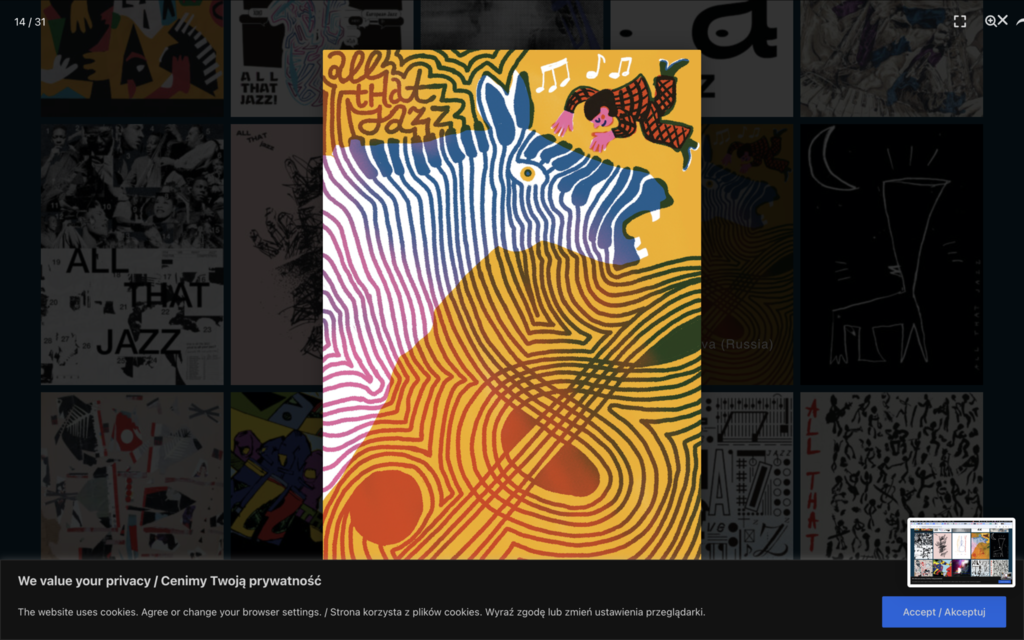Viewport: 1024px width, 640px height.
Task: Close the lightbox with the X icon
Action: (x=1002, y=20)
